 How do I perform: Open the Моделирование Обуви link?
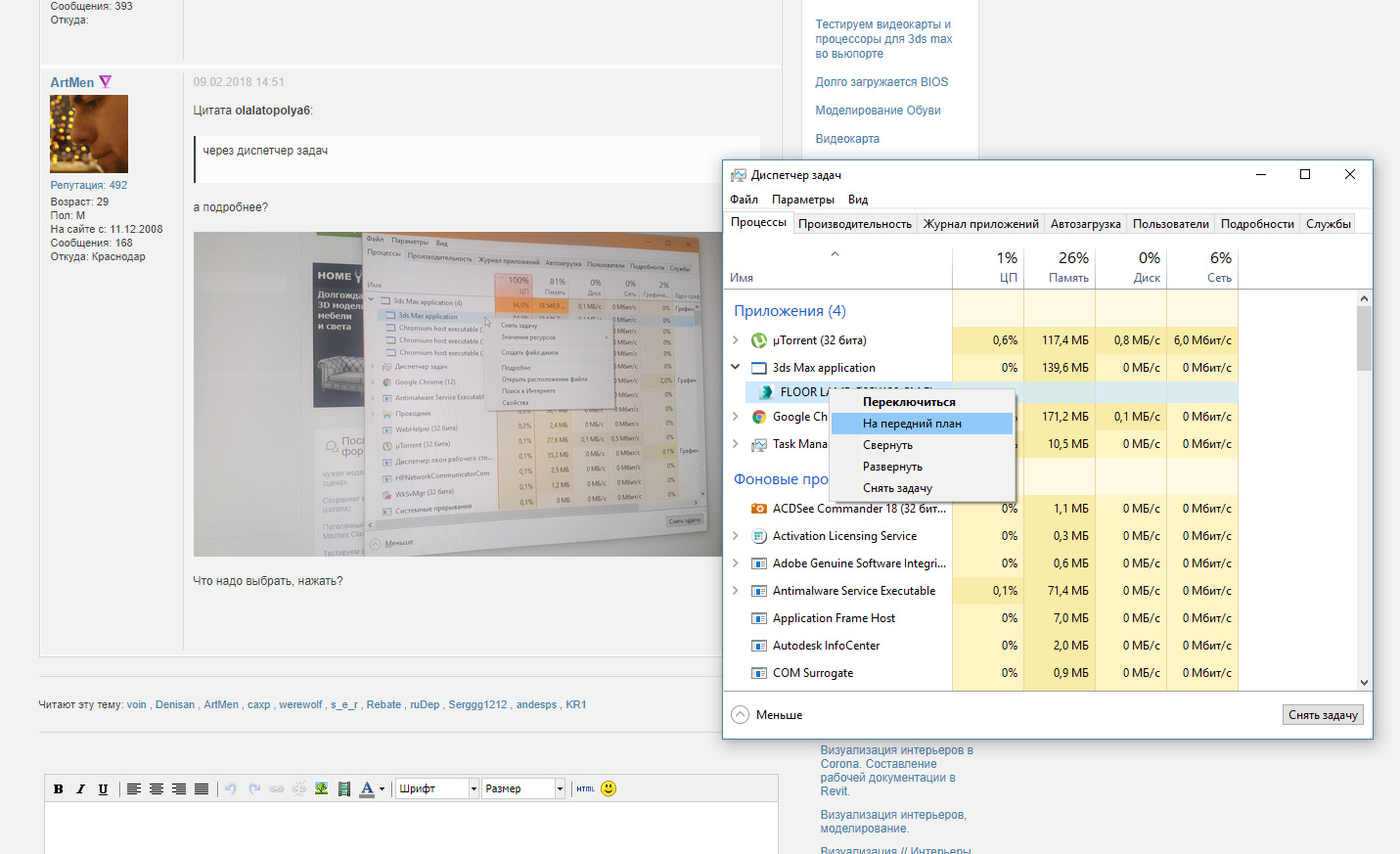pos(878,111)
